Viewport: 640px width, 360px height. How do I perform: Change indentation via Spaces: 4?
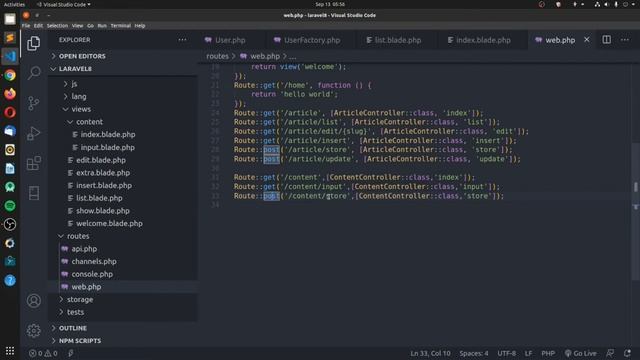tap(473, 353)
